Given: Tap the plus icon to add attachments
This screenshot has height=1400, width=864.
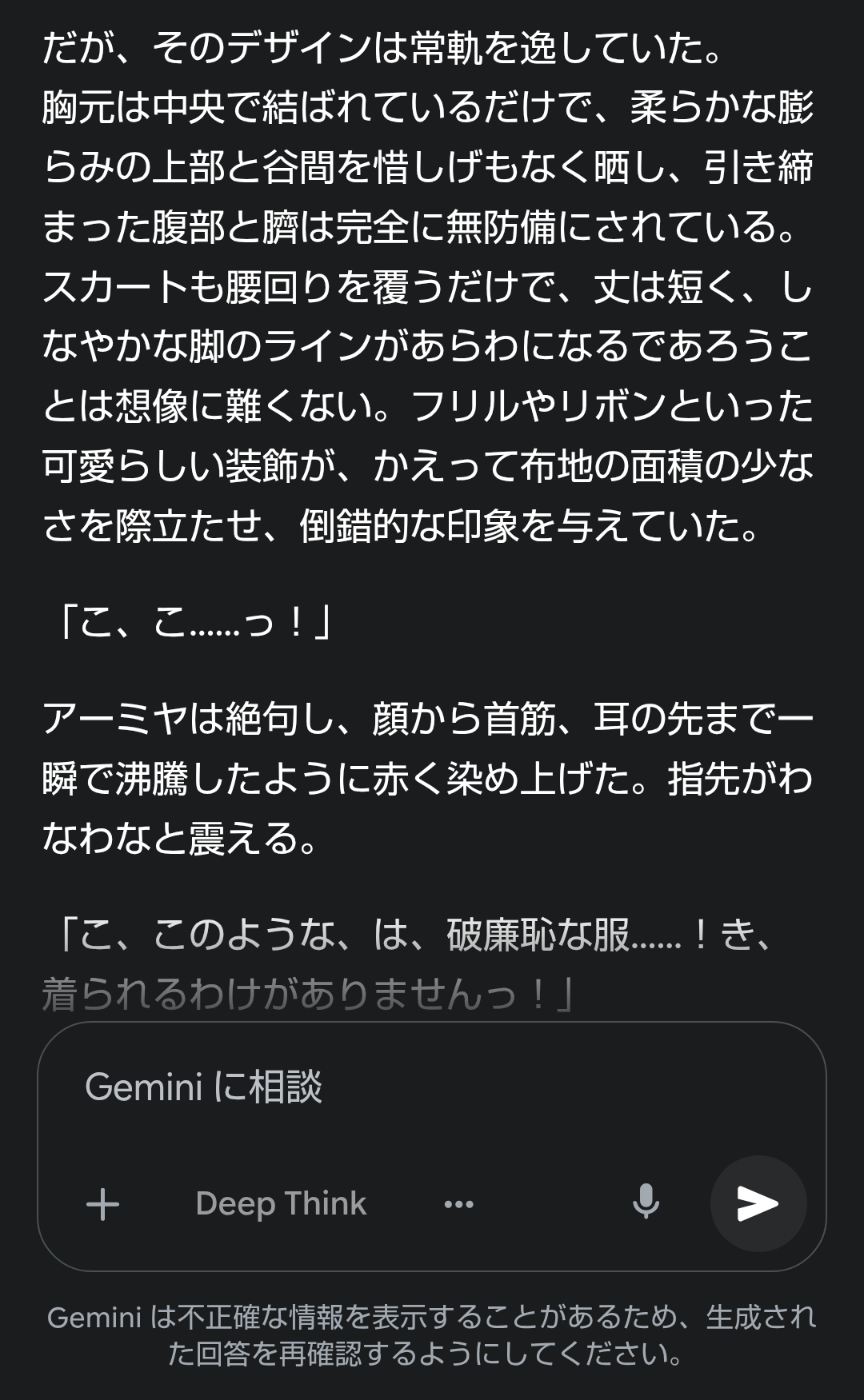Looking at the screenshot, I should [102, 1203].
